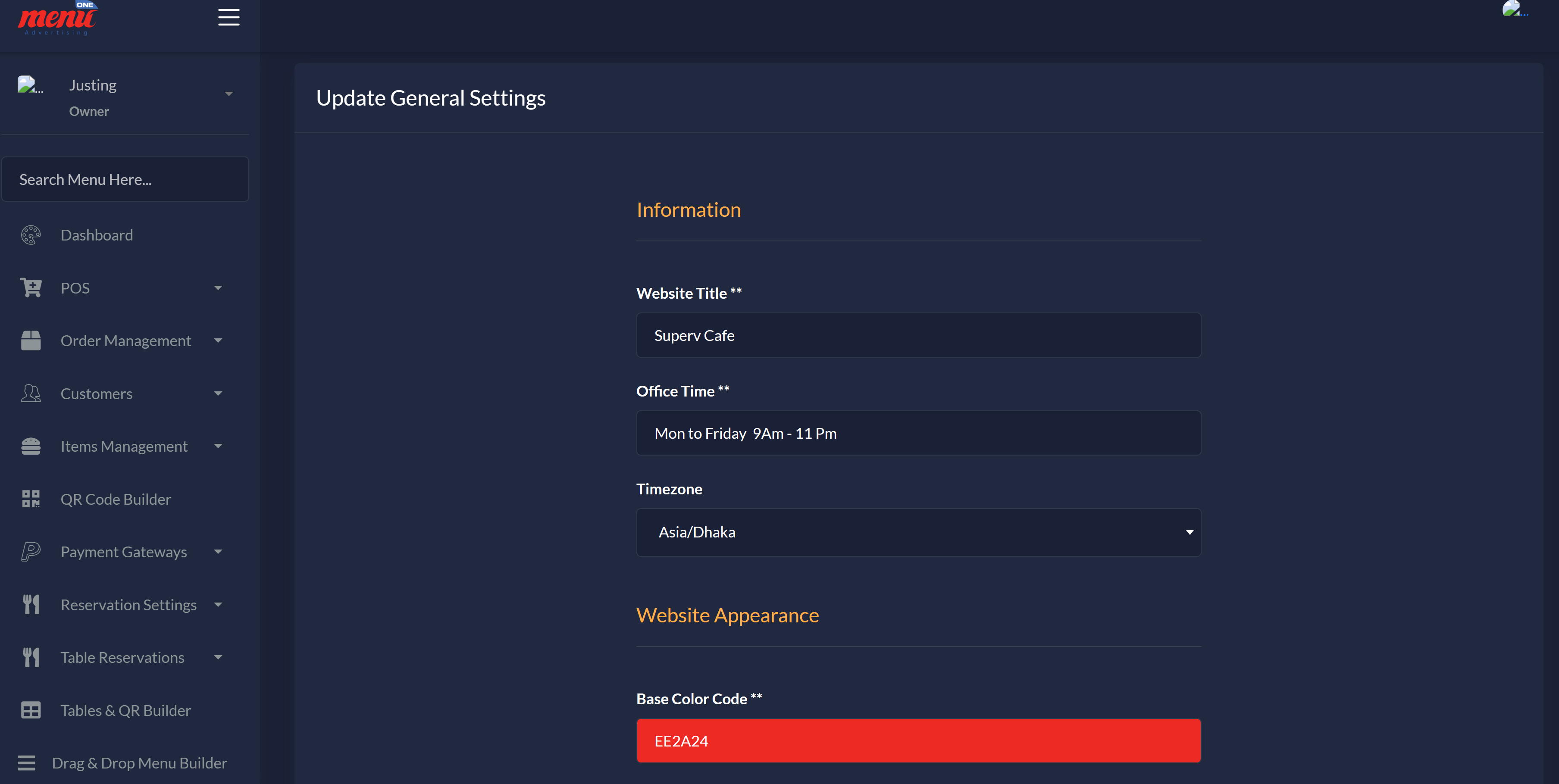1559x784 pixels.
Task: Click the Website Title field showing Superv Cafe
Action: coord(917,334)
